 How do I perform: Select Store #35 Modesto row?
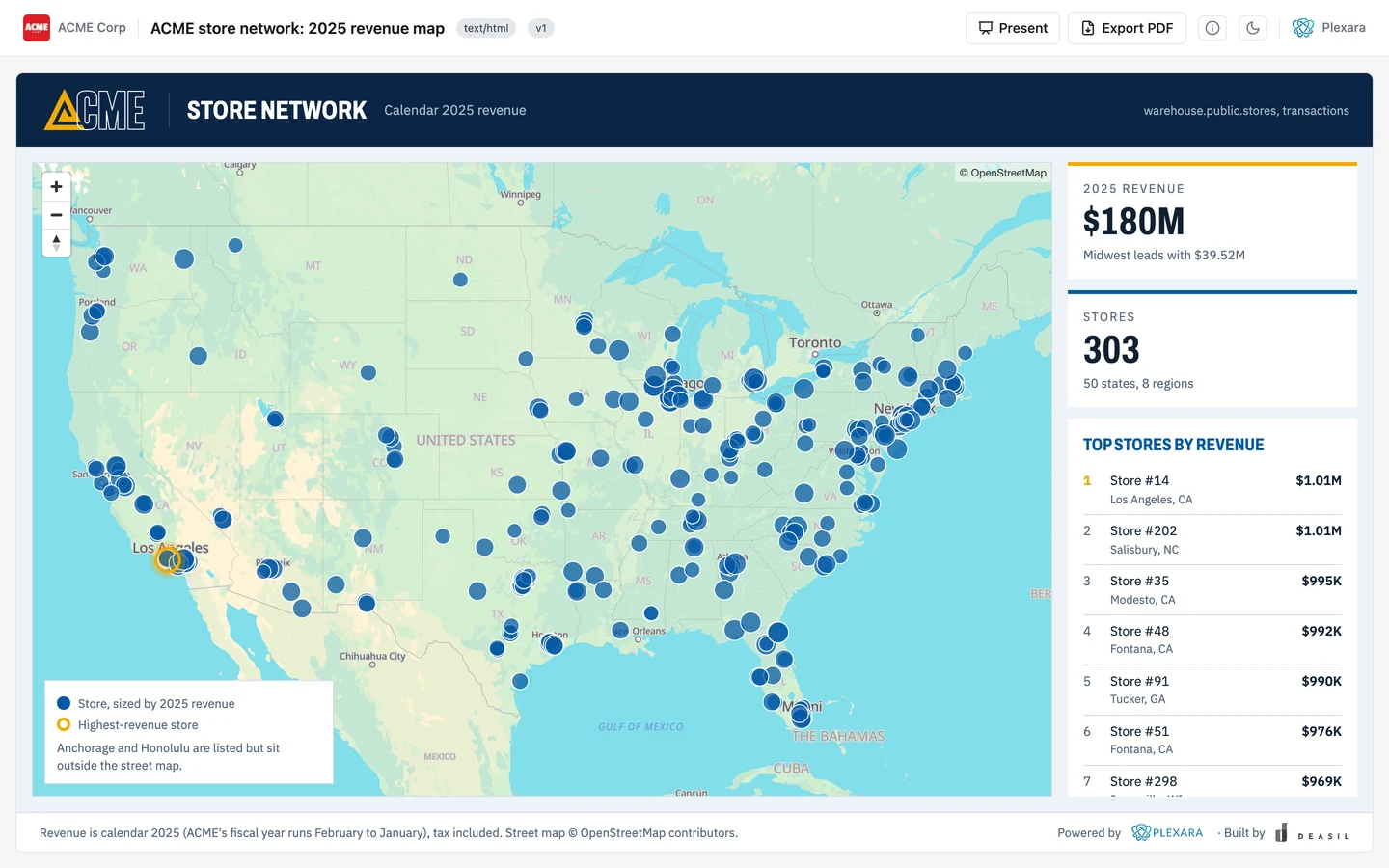[x=1212, y=590]
